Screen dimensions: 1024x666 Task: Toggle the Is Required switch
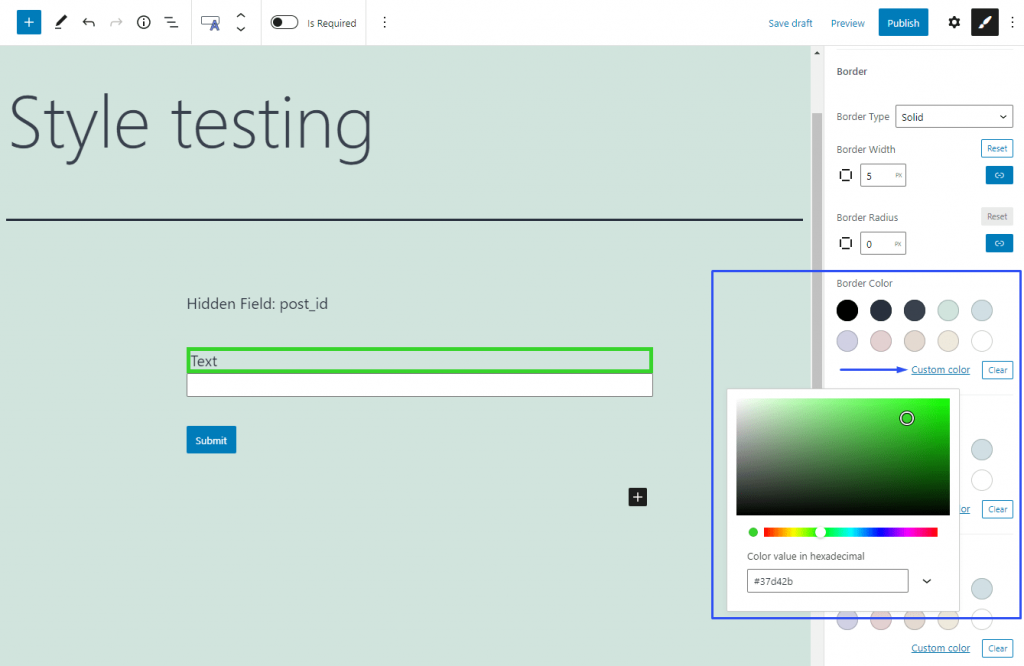pyautogui.click(x=284, y=22)
